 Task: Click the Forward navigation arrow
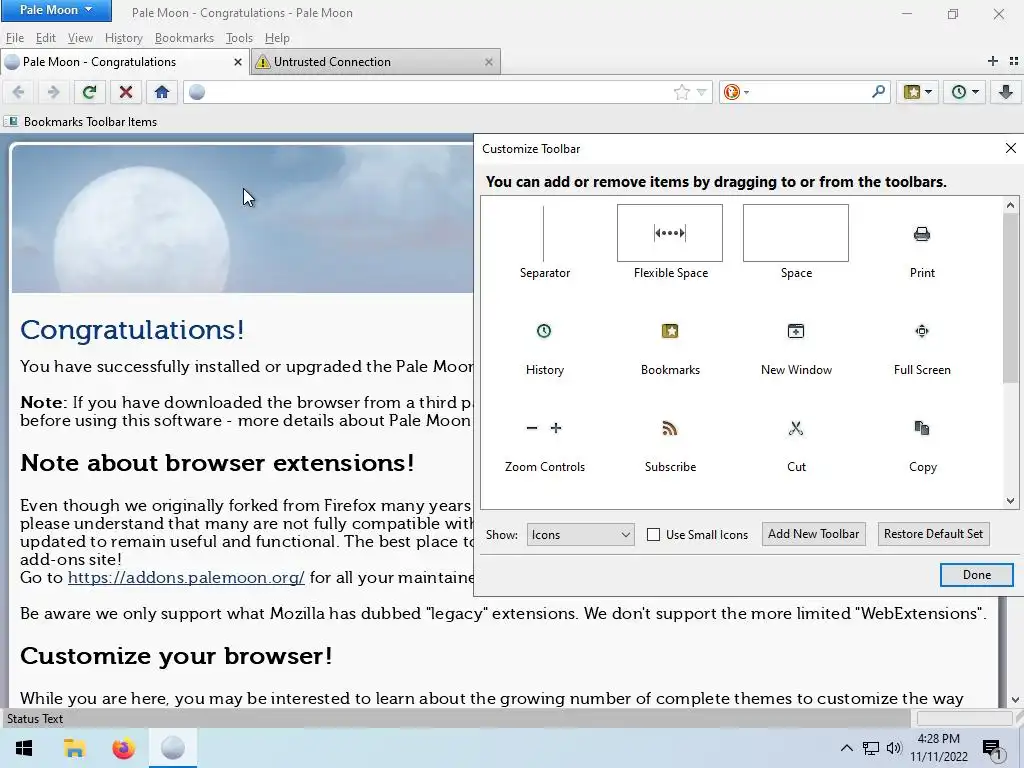pos(54,92)
